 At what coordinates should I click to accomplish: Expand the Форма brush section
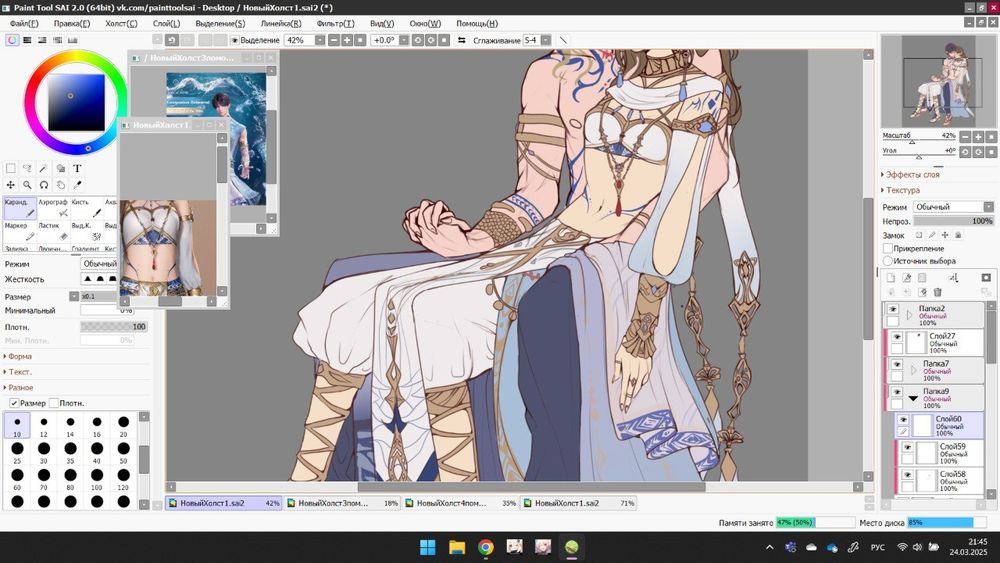coord(18,356)
